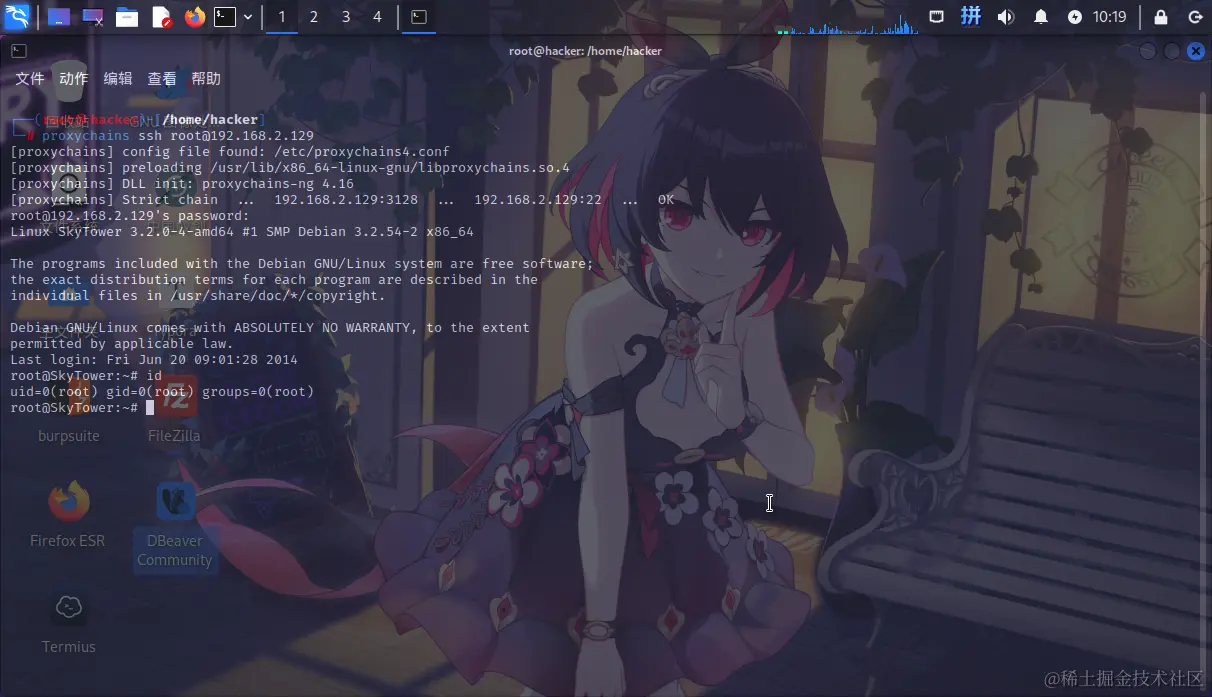Launch the terminal emulator from the panel
Image resolution: width=1212 pixels, height=697 pixels.
pos(226,17)
